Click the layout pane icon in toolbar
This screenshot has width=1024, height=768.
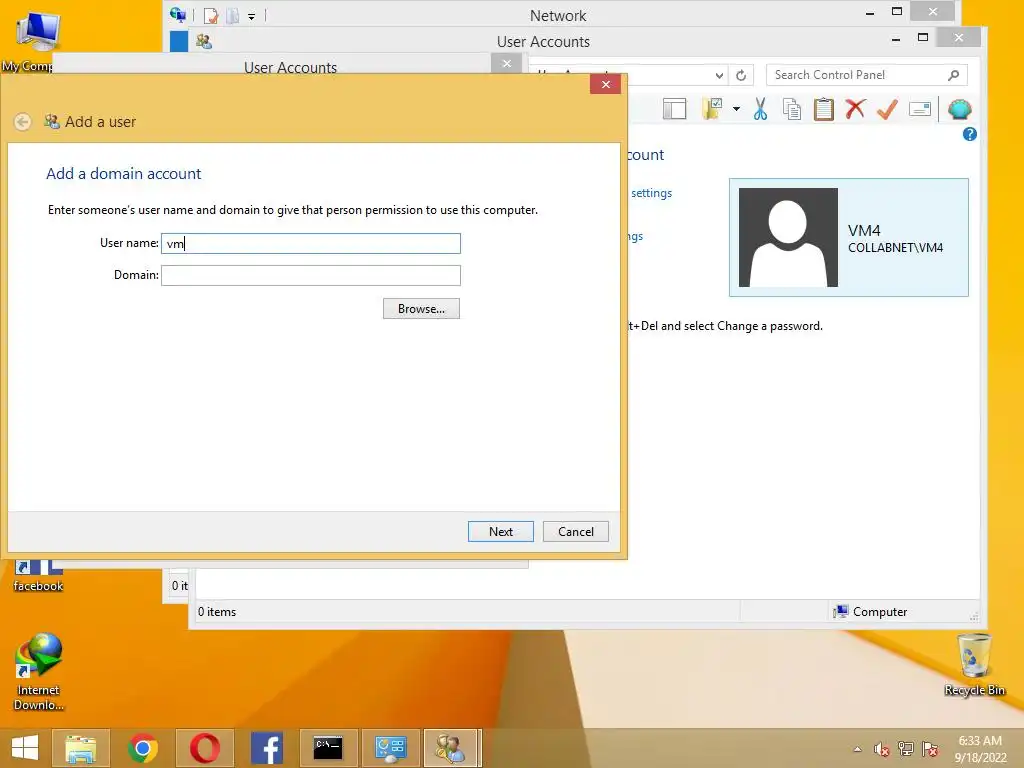pos(675,109)
